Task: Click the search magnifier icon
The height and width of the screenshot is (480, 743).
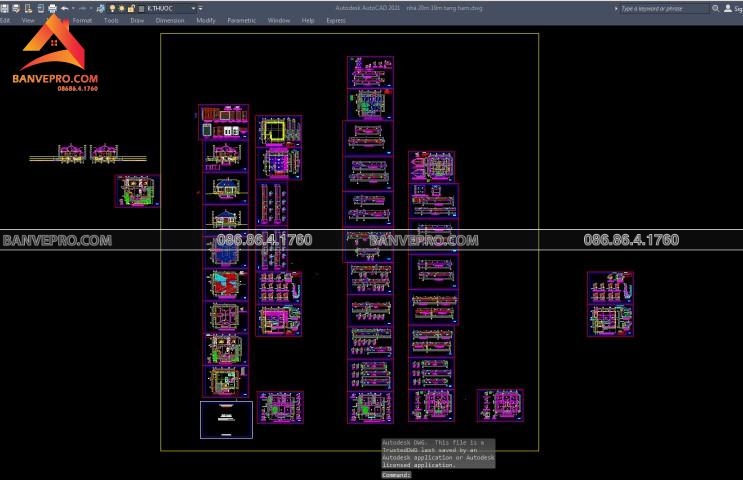Action: coord(716,9)
